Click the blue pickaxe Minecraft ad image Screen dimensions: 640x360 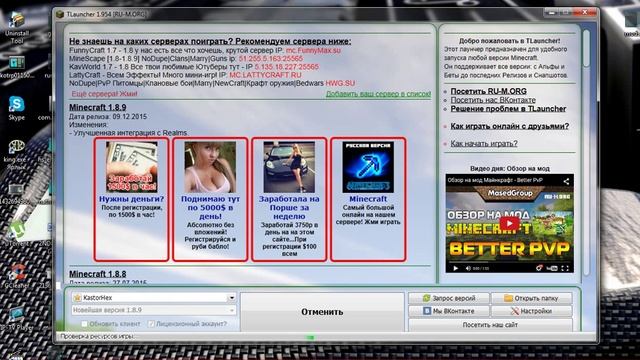pos(368,167)
